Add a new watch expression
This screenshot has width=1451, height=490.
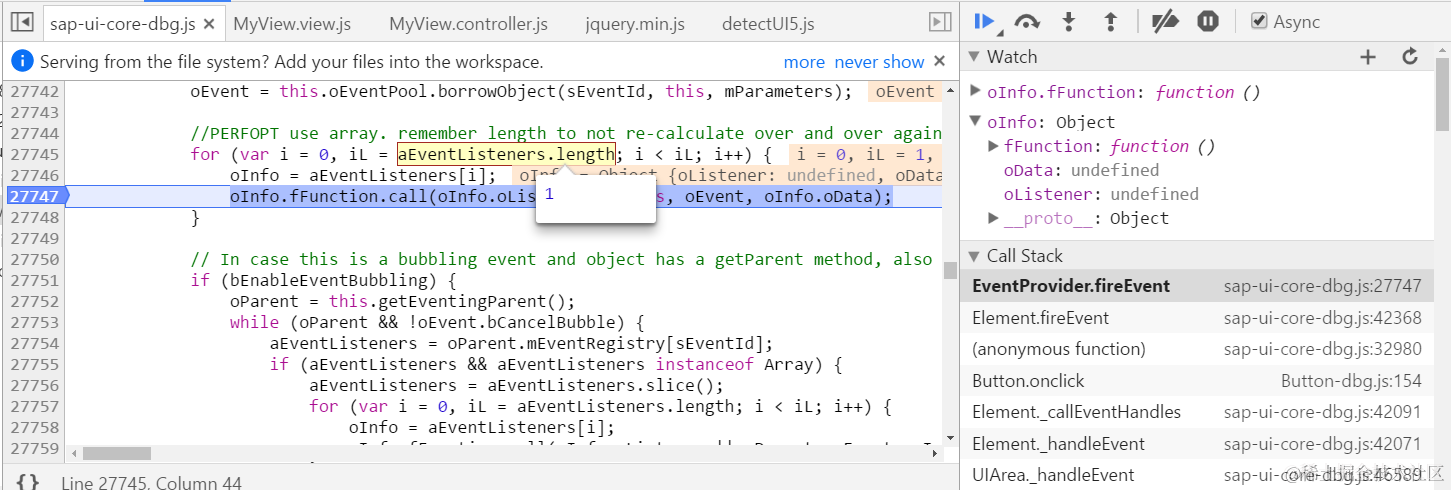1368,57
